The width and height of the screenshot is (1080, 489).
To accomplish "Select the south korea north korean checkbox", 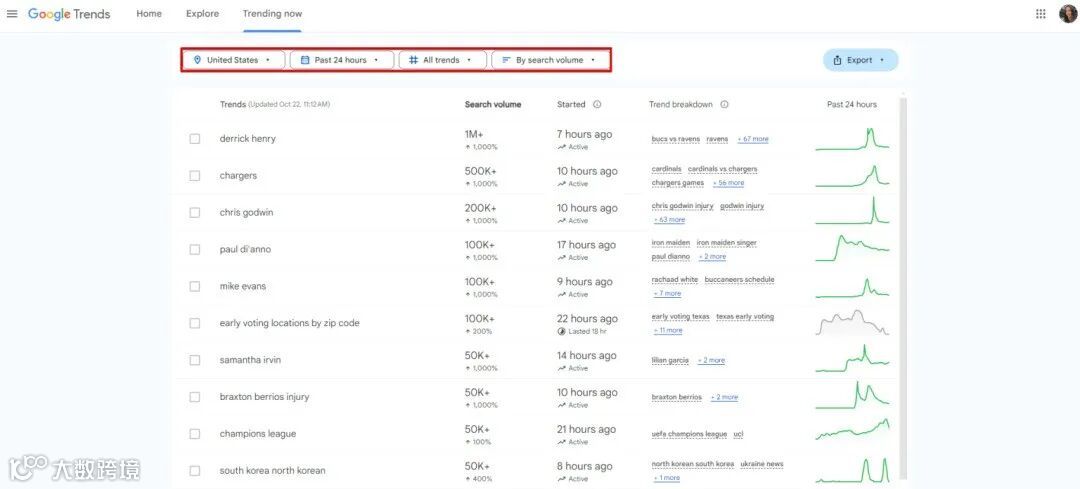I will (x=195, y=470).
